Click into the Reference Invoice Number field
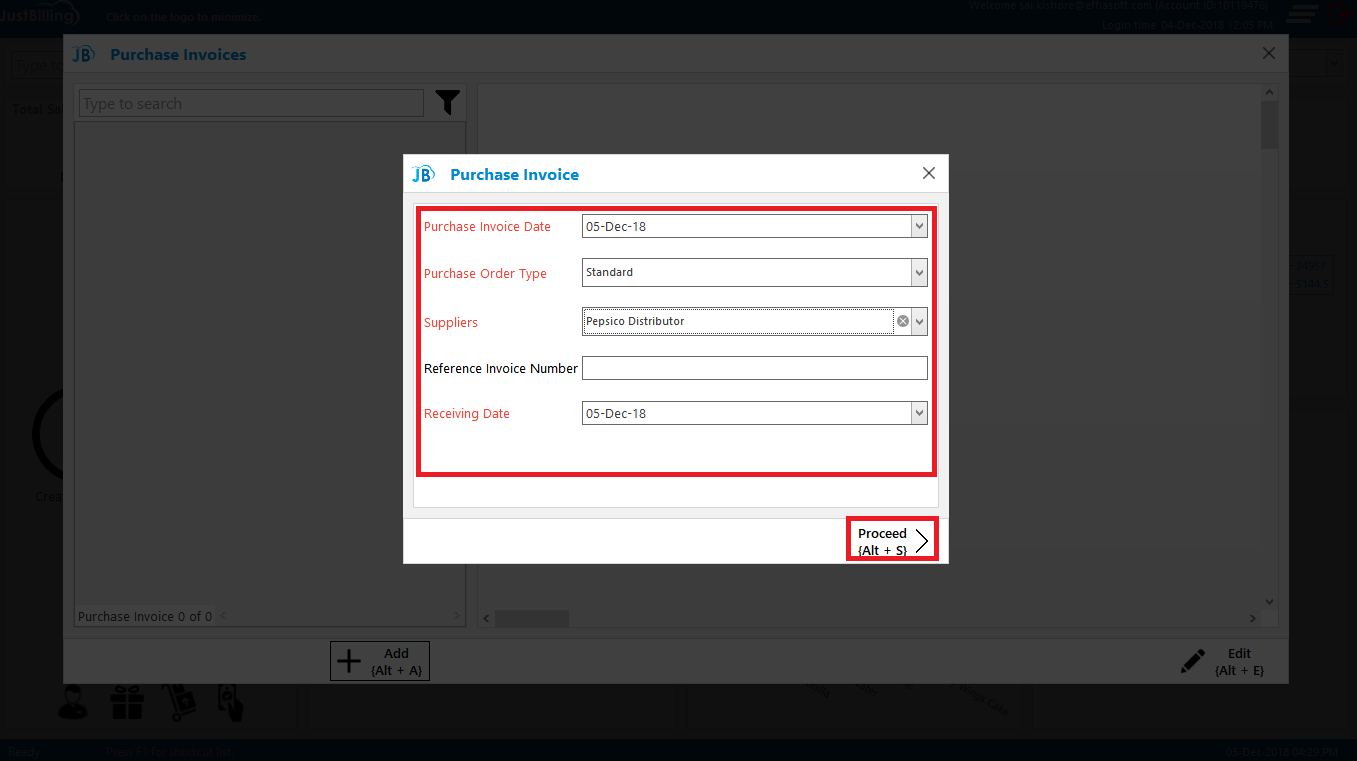The width and height of the screenshot is (1357, 761). [x=755, y=368]
